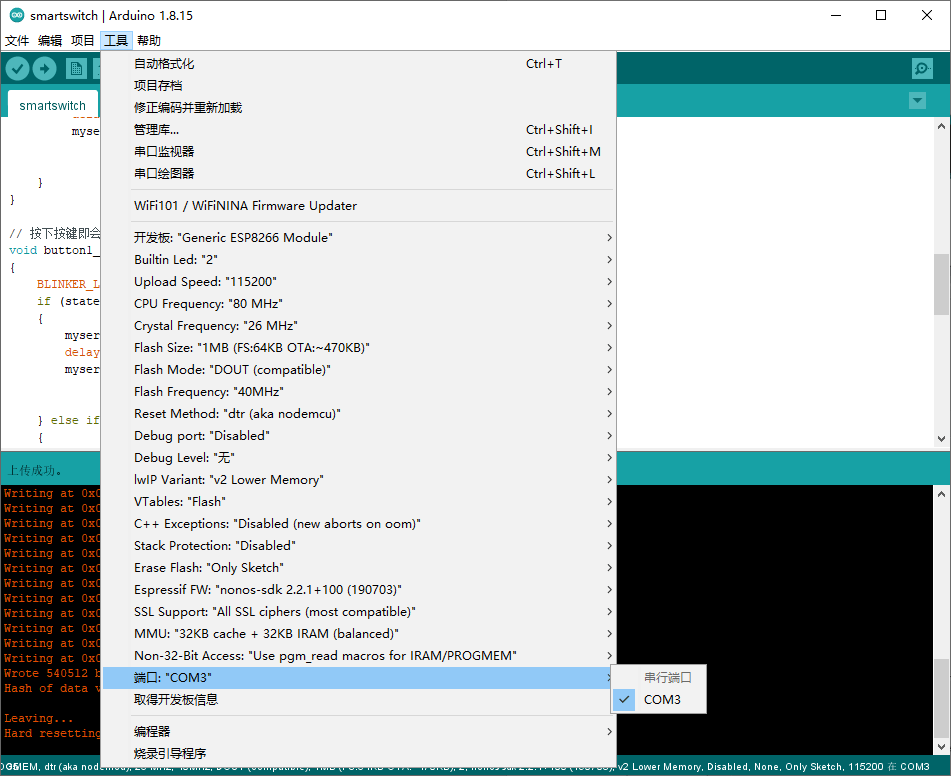This screenshot has height=776, width=951.
Task: Open the 编辑 menu
Action: tap(50, 41)
